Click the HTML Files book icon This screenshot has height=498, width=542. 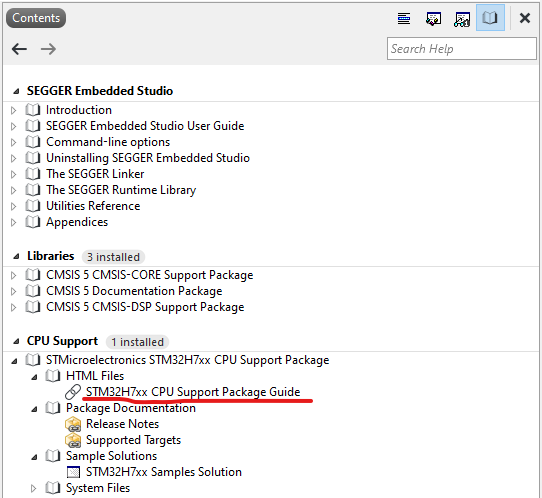pyautogui.click(x=53, y=376)
